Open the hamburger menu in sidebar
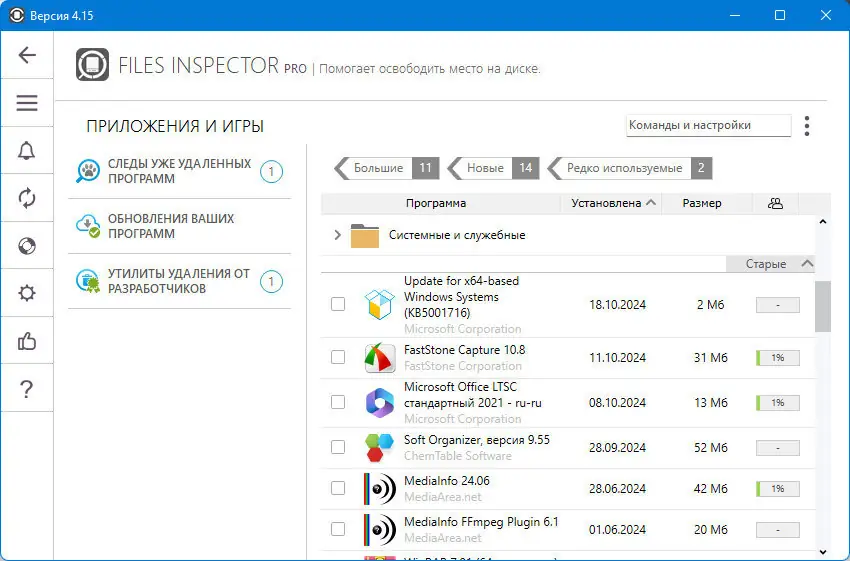This screenshot has height=561, width=850. tap(27, 103)
